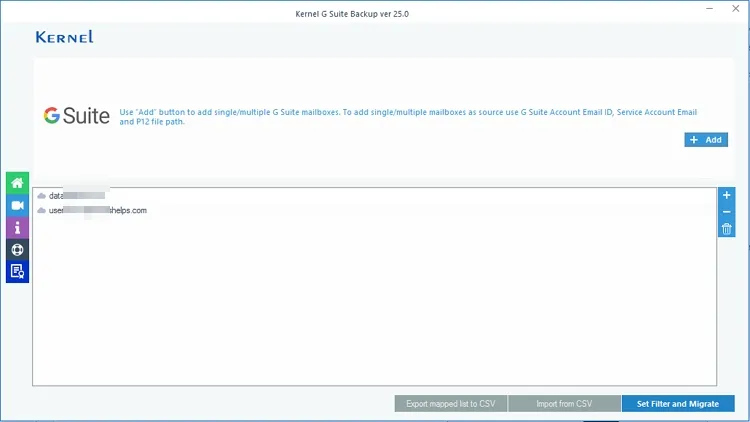Select the mailbox row ending in 'helps.com'
750x422 pixels.
(x=375, y=211)
